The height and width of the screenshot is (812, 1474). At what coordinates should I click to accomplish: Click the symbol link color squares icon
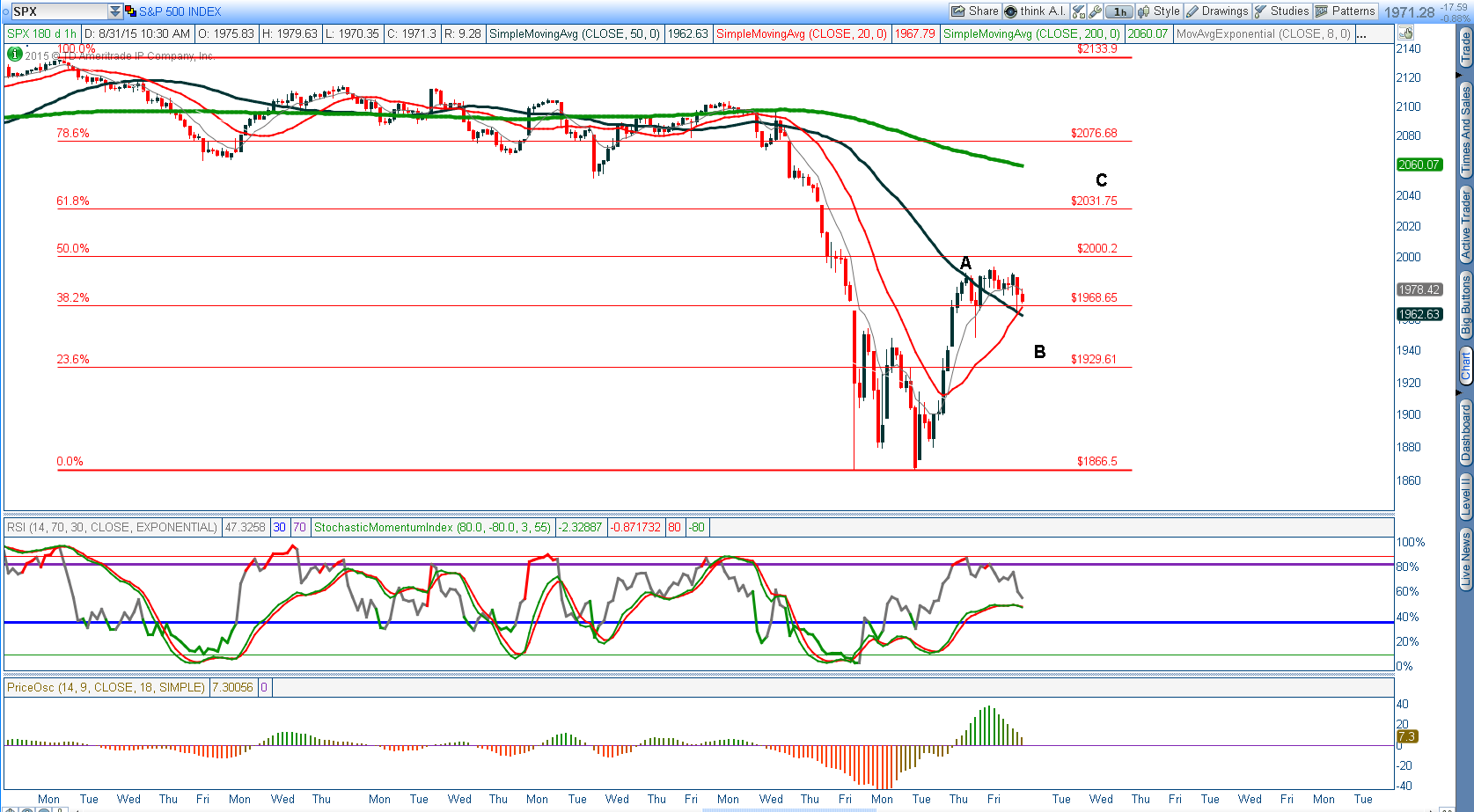pyautogui.click(x=130, y=11)
